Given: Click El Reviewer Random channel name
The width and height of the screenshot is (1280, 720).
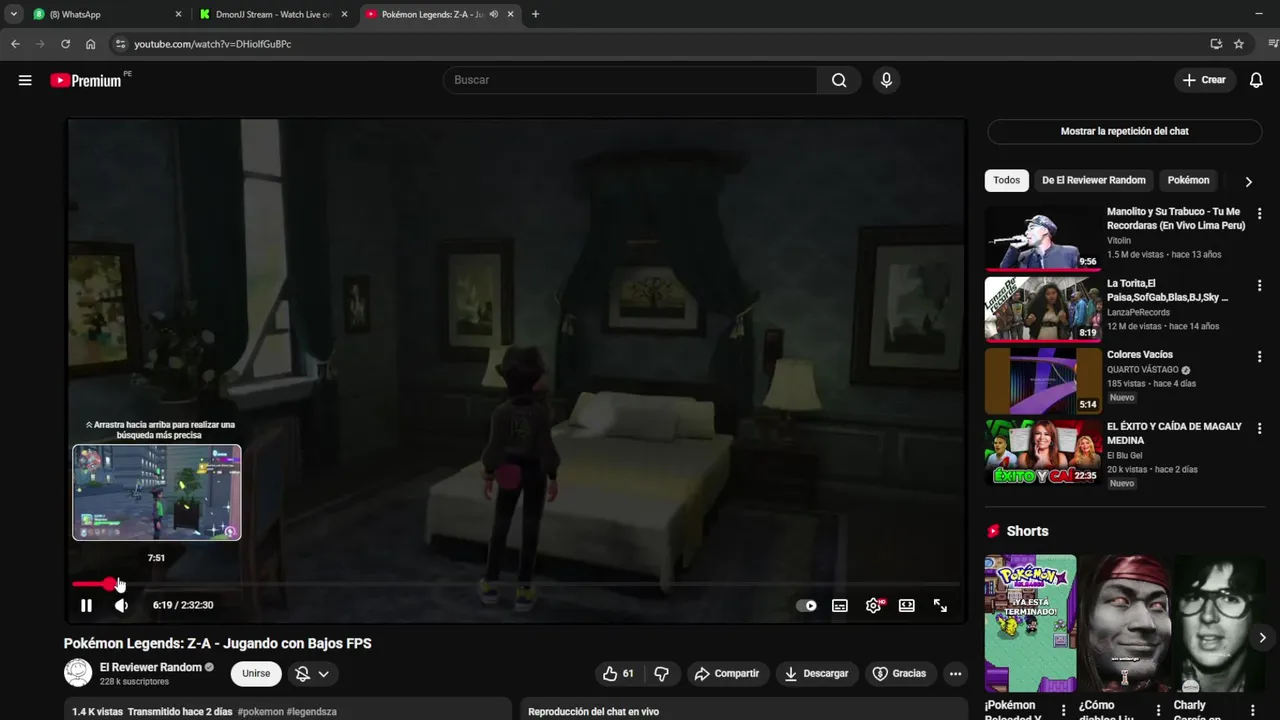Looking at the screenshot, I should [x=151, y=667].
